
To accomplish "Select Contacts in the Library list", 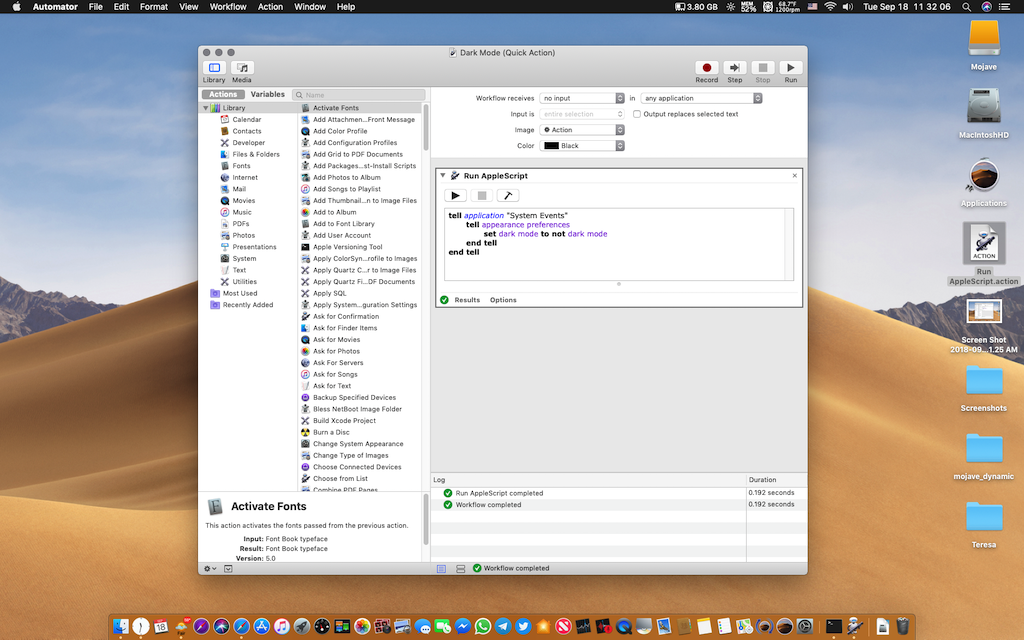I will click(x=247, y=131).
